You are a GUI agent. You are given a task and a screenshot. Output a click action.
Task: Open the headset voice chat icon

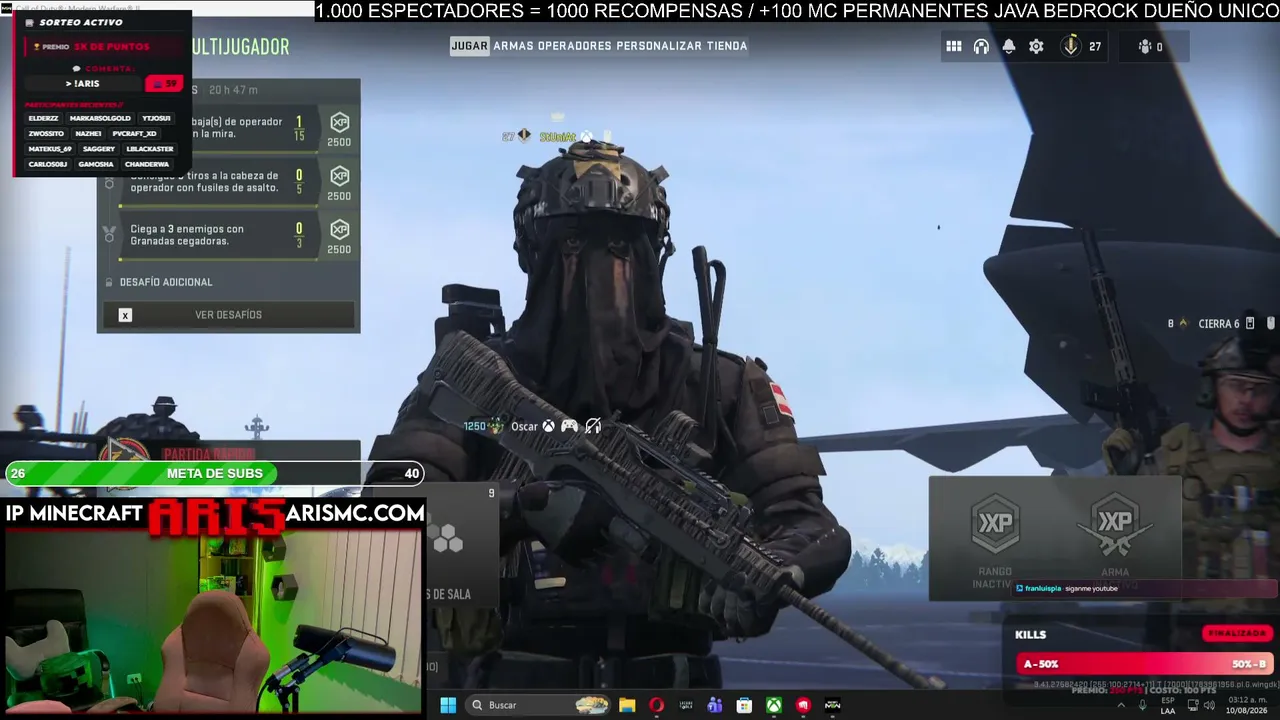(981, 46)
